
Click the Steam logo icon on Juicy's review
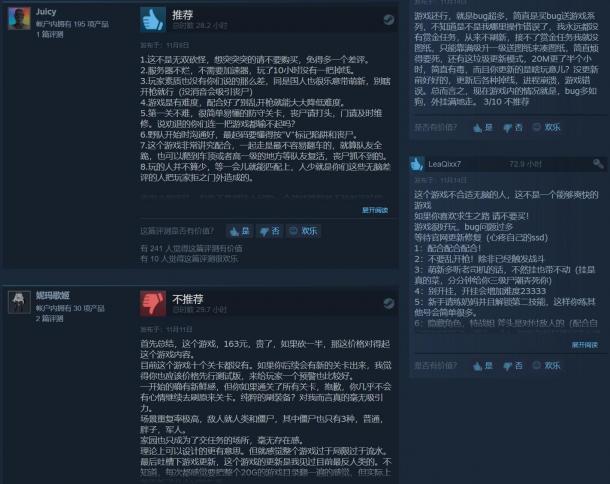(388, 19)
